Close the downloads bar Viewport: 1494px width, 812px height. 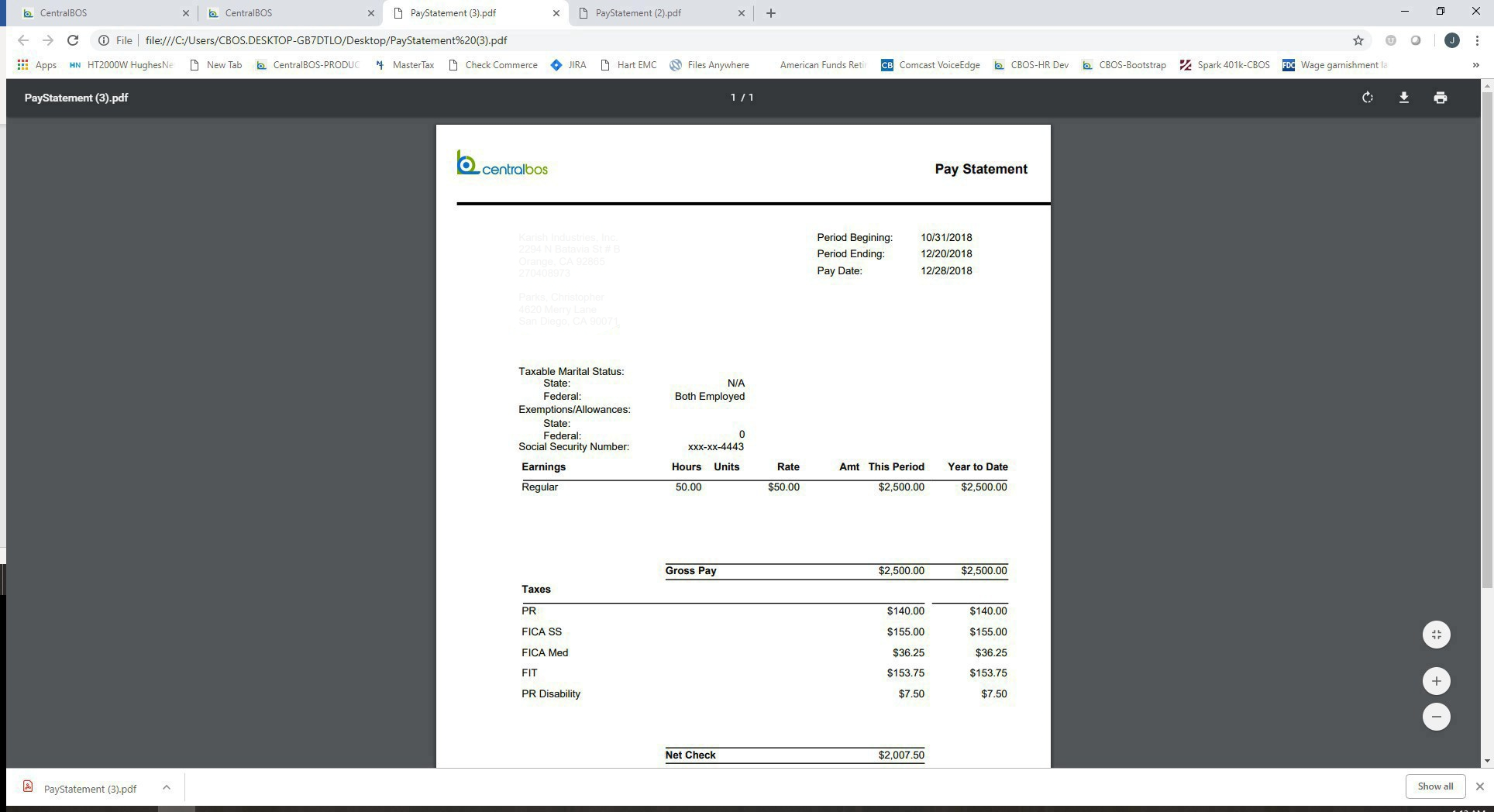[x=1479, y=786]
